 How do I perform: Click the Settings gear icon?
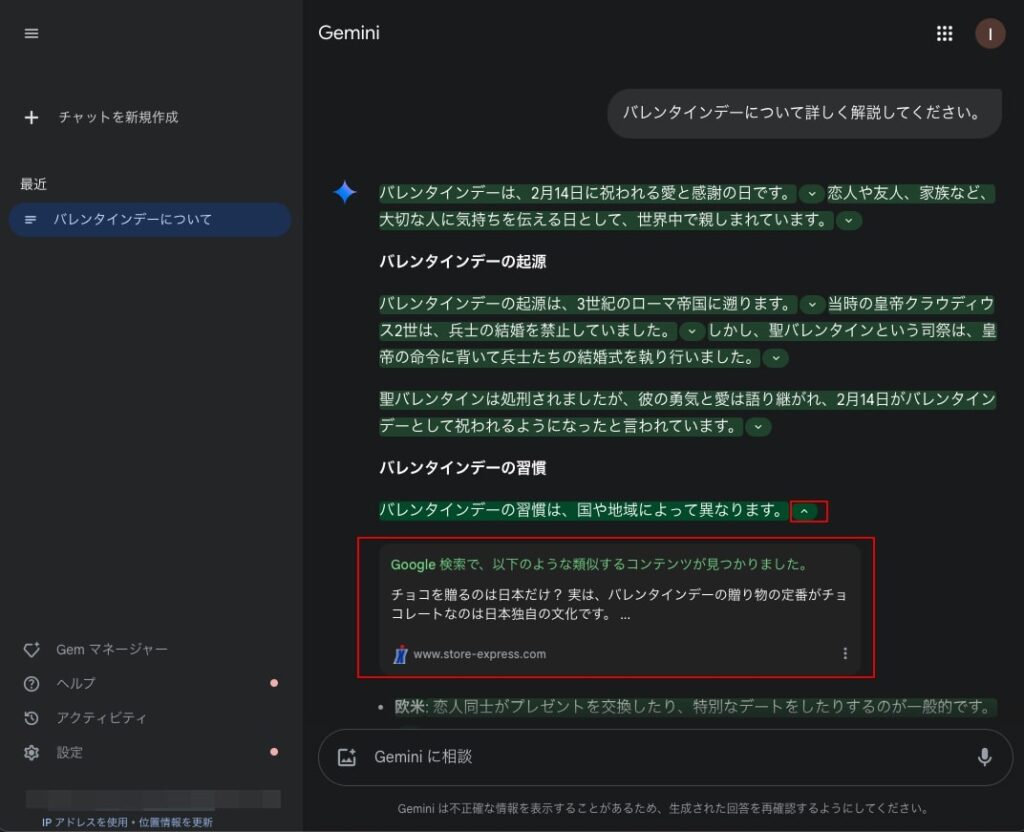click(31, 752)
